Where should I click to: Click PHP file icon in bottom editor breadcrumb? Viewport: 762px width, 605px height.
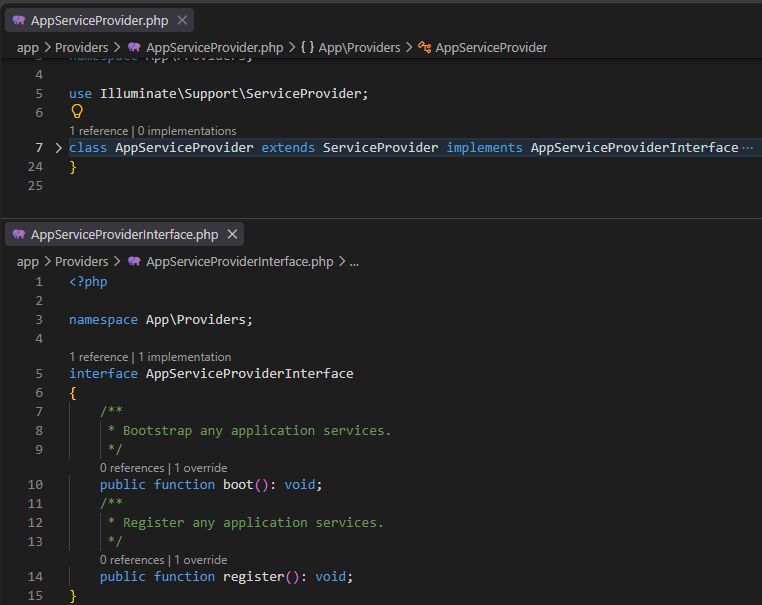[134, 261]
